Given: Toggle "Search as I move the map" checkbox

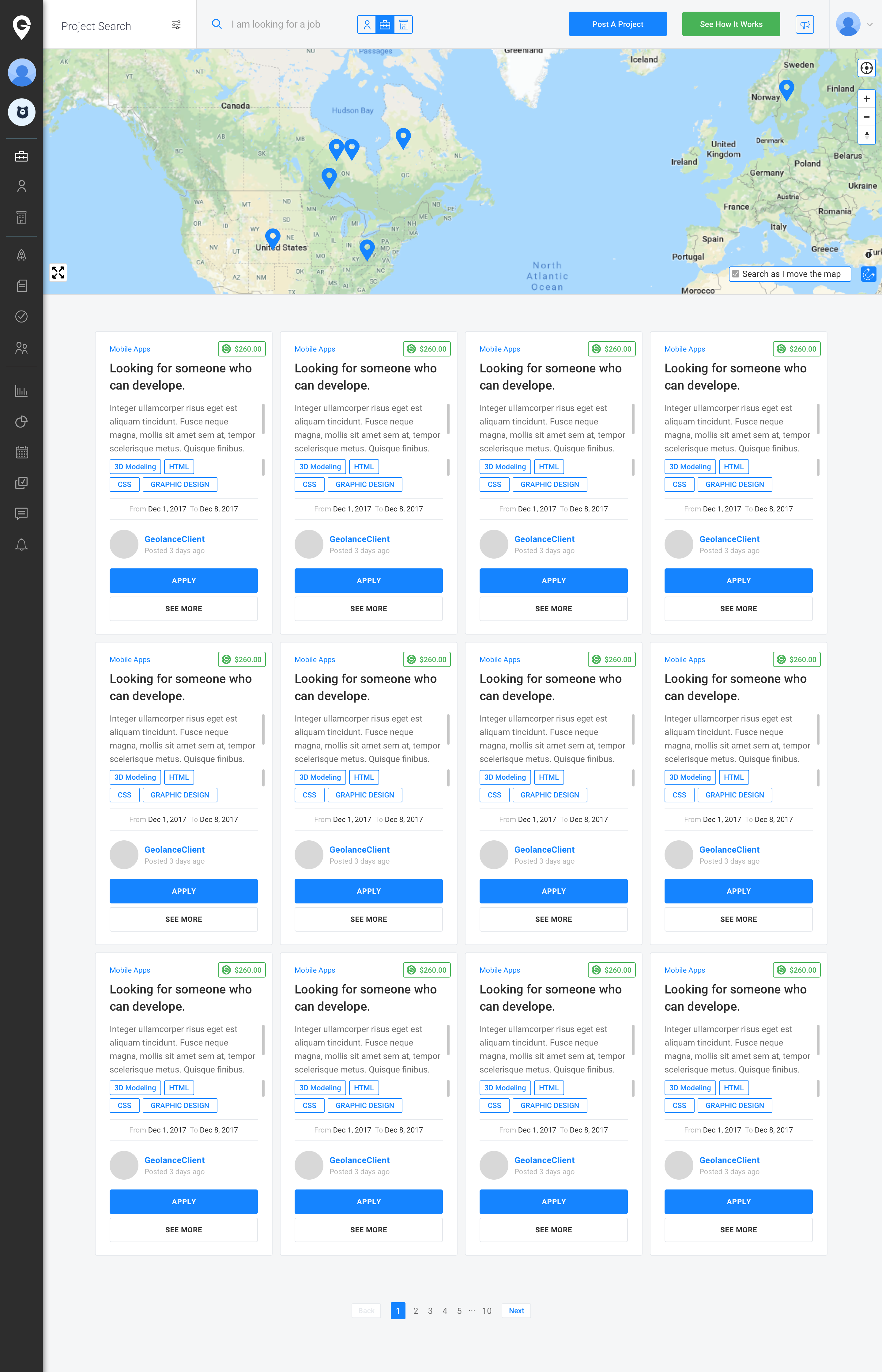Looking at the screenshot, I should click(736, 274).
